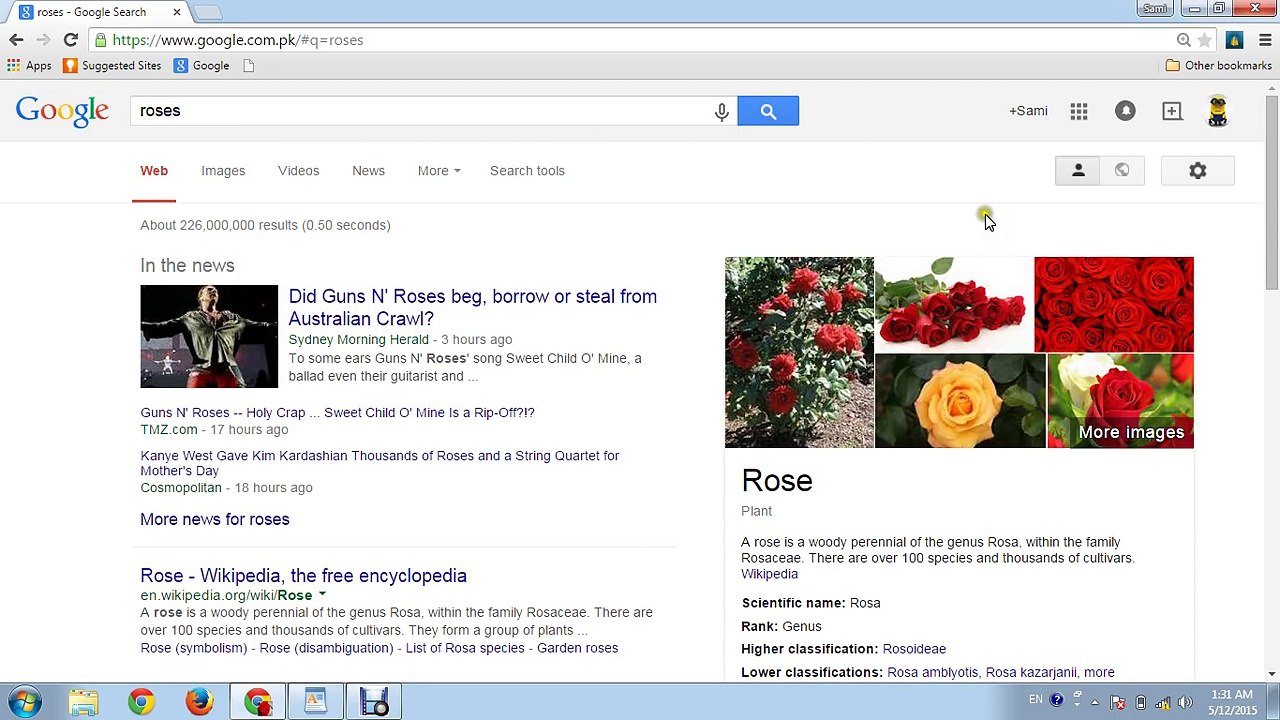The height and width of the screenshot is (720, 1280).
Task: Open the Rosa kazarjanii link
Action: (1031, 672)
